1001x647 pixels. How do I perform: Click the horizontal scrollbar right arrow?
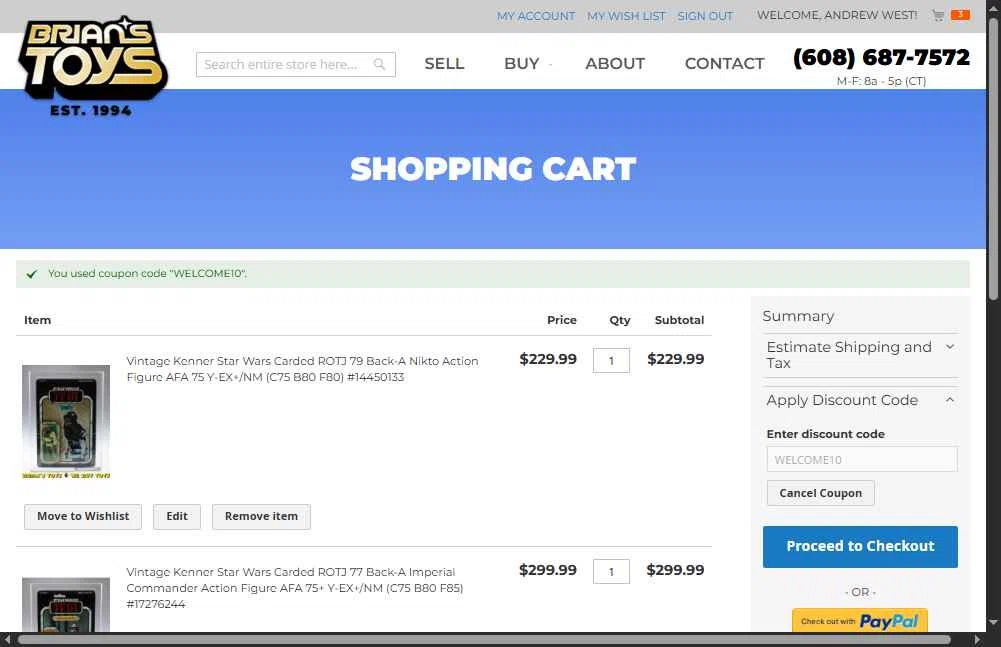coord(977,639)
